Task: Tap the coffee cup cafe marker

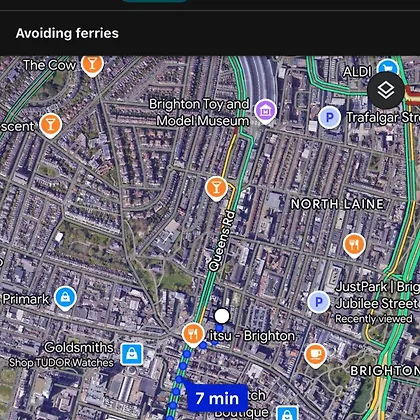Action: click(315, 355)
